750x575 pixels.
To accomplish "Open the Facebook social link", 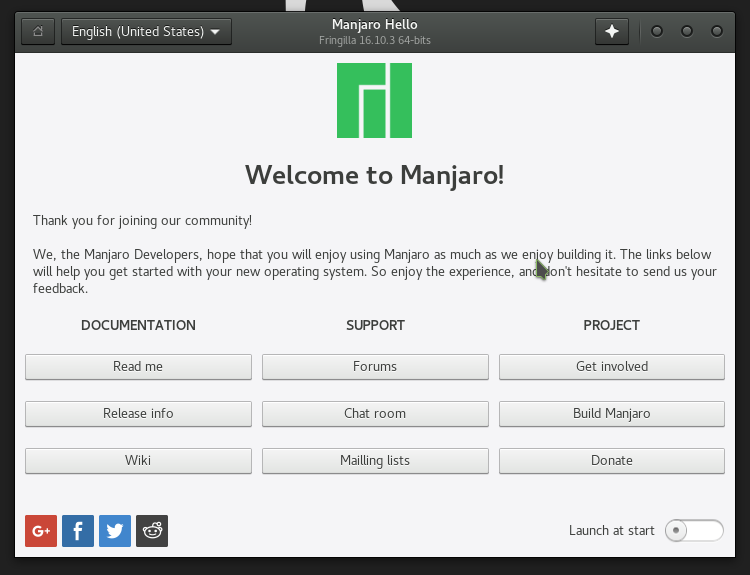I will pos(78,531).
